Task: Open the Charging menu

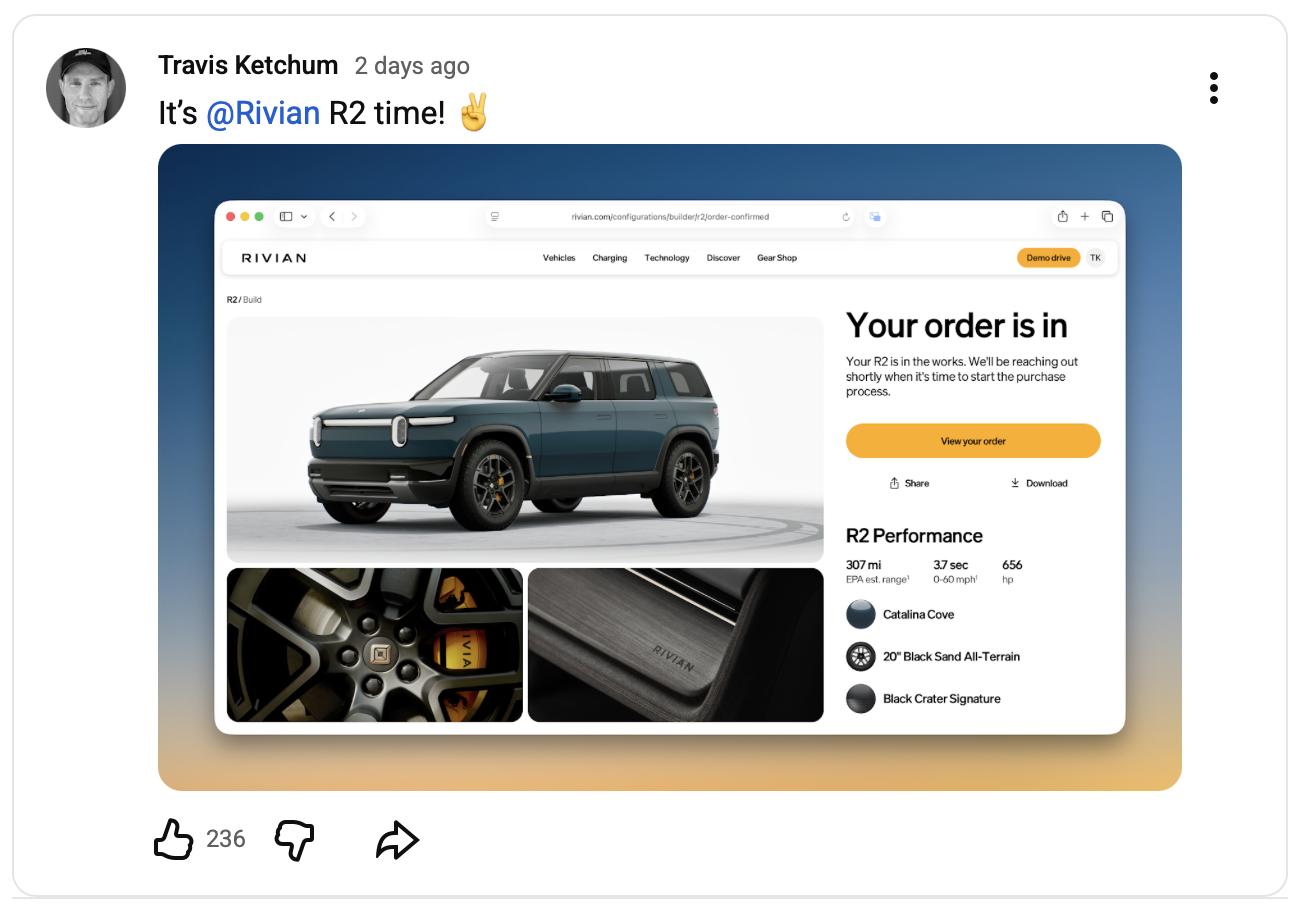Action: point(610,258)
